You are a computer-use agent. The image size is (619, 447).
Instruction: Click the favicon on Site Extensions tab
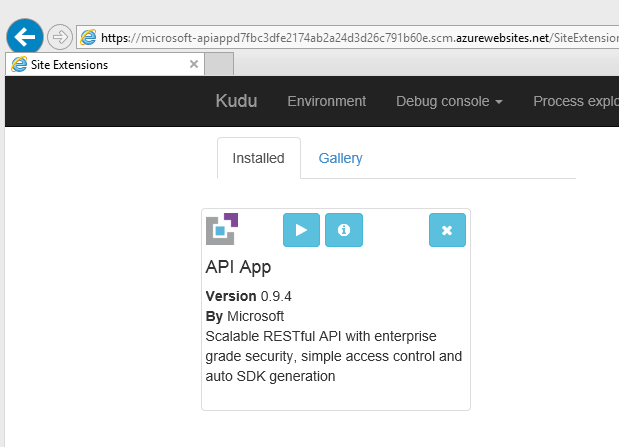point(18,65)
